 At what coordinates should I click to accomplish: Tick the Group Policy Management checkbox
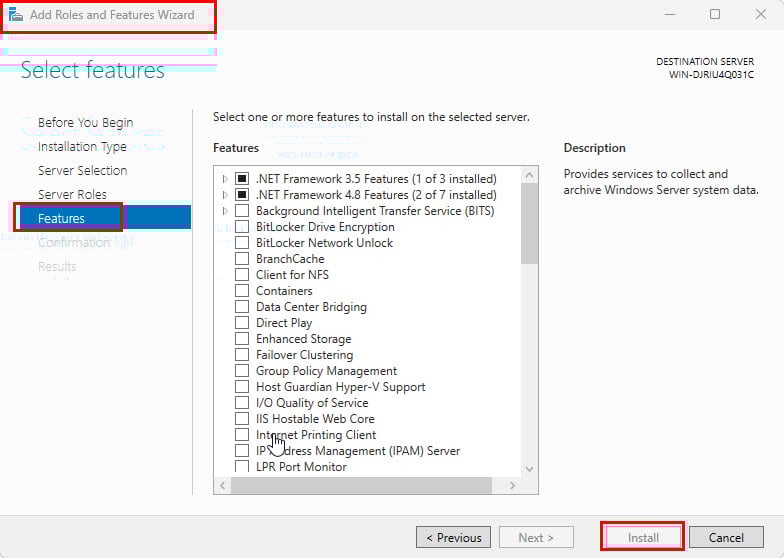pyautogui.click(x=242, y=371)
